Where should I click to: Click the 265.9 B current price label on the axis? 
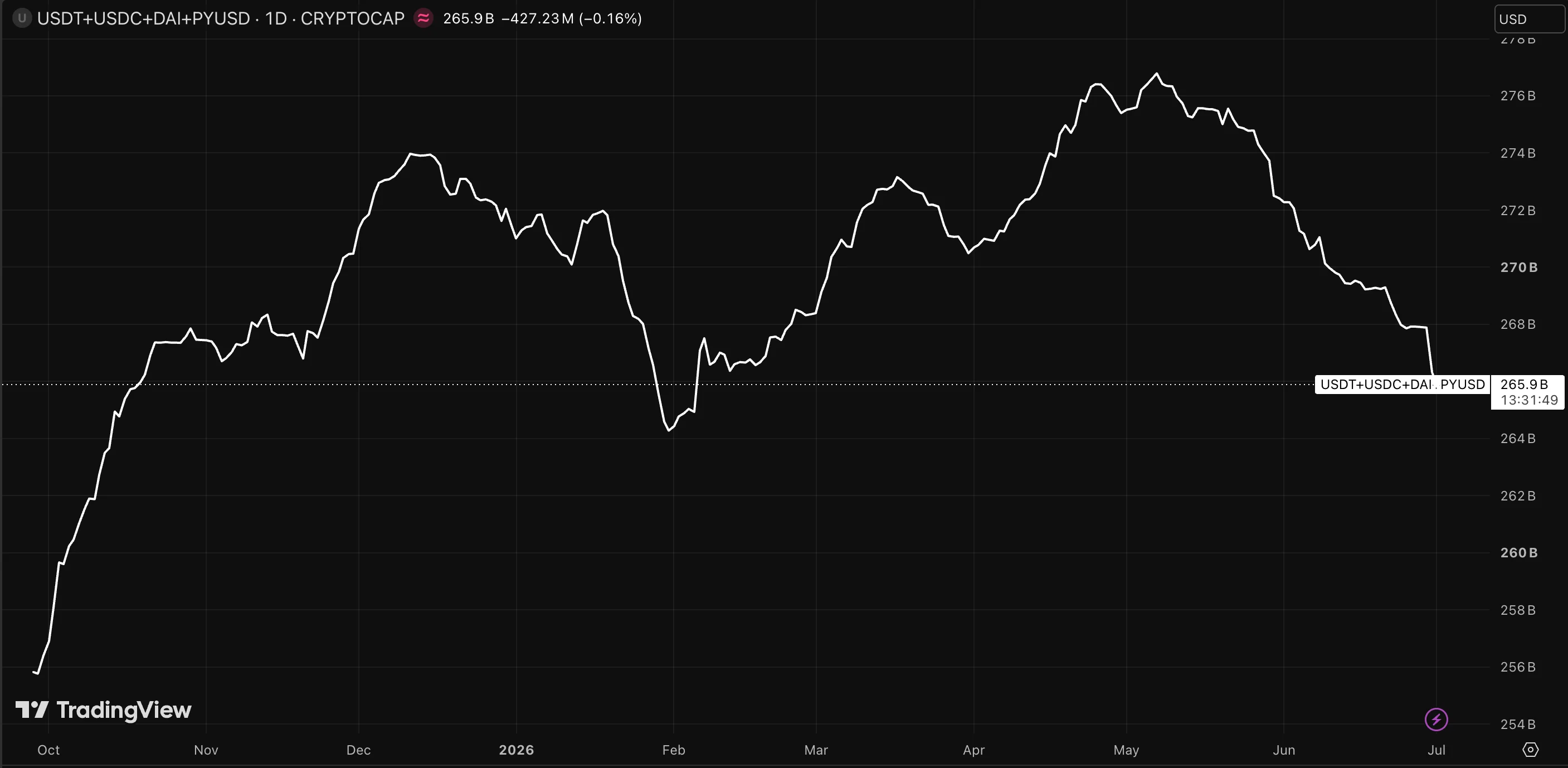click(x=1524, y=385)
